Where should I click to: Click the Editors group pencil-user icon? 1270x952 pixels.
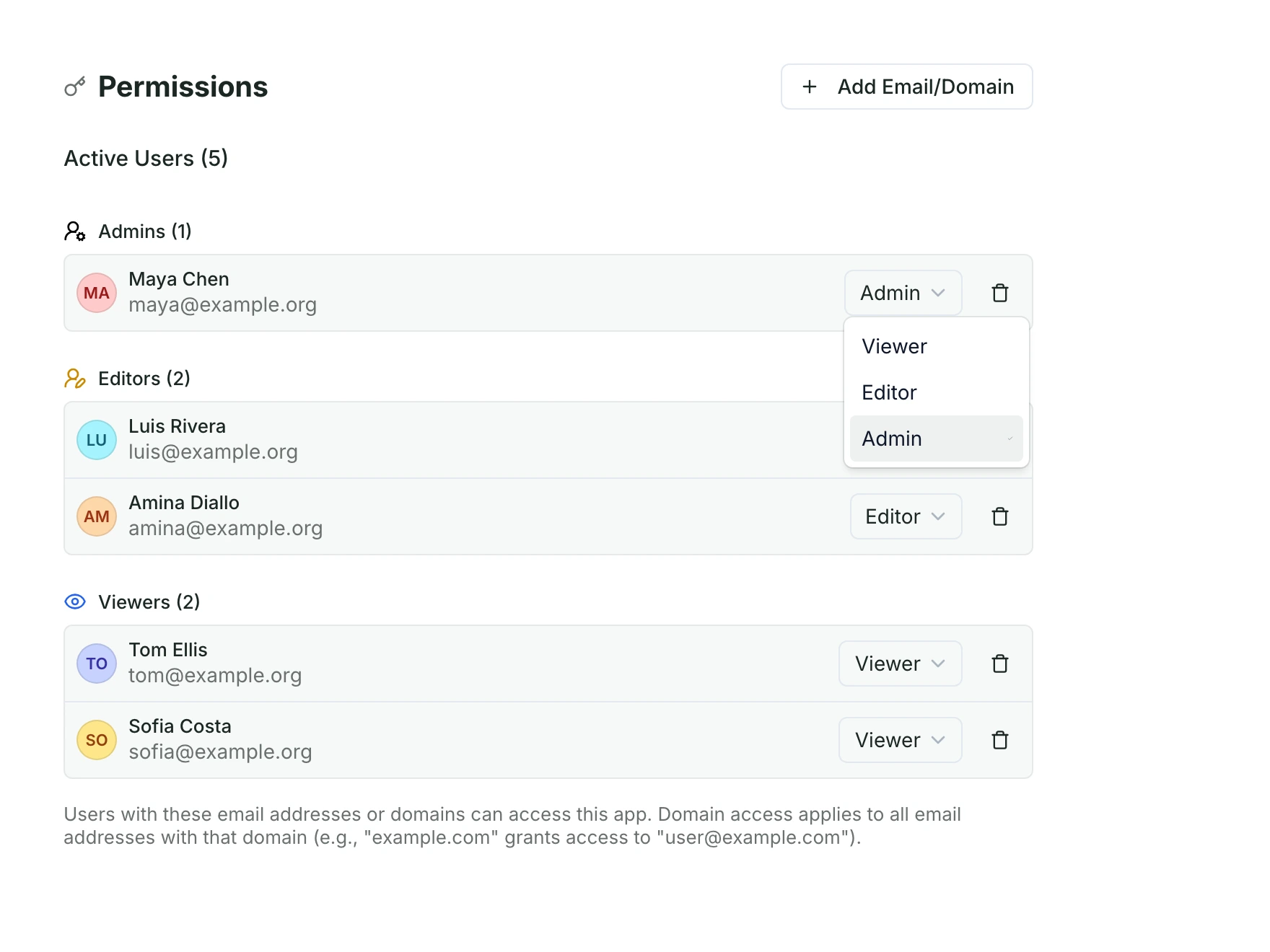pyautogui.click(x=75, y=379)
